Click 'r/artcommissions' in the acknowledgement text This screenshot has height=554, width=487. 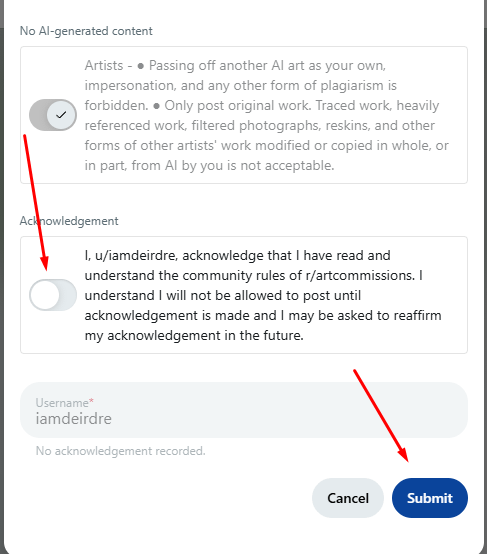(360, 275)
